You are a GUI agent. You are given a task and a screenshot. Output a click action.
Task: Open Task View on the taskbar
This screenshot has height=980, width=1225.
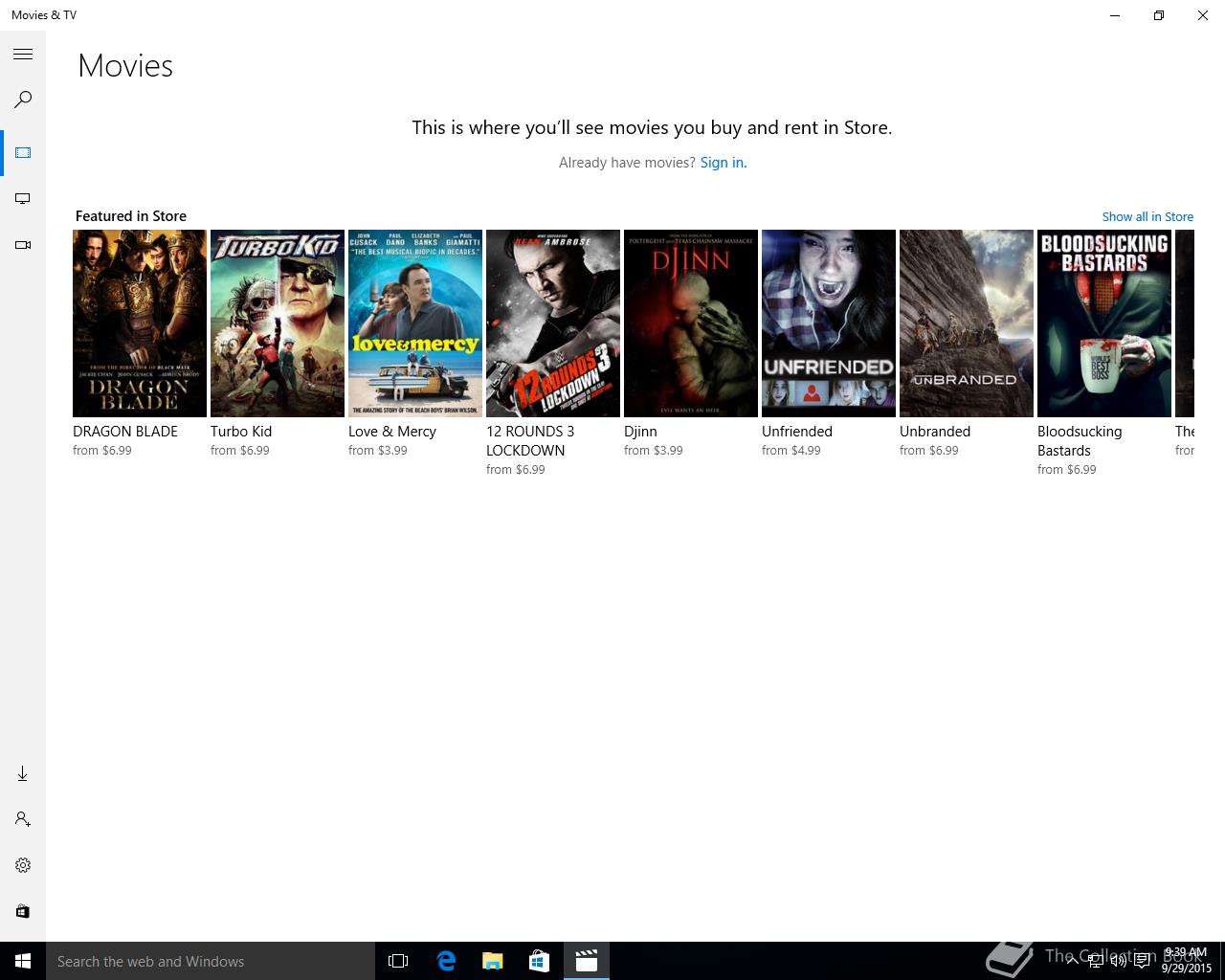pyautogui.click(x=398, y=961)
